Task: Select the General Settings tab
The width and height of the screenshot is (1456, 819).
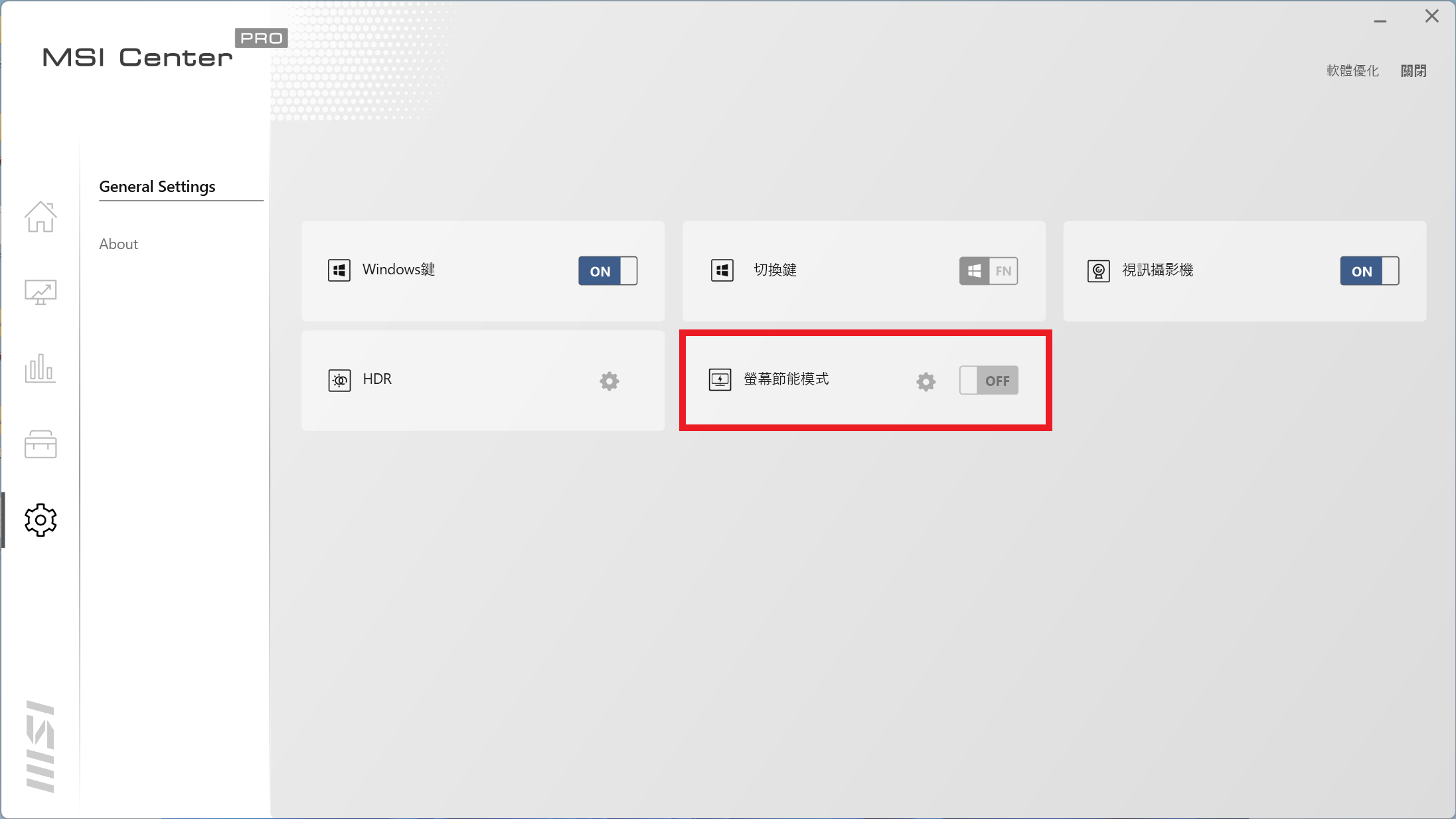Action: tap(157, 187)
